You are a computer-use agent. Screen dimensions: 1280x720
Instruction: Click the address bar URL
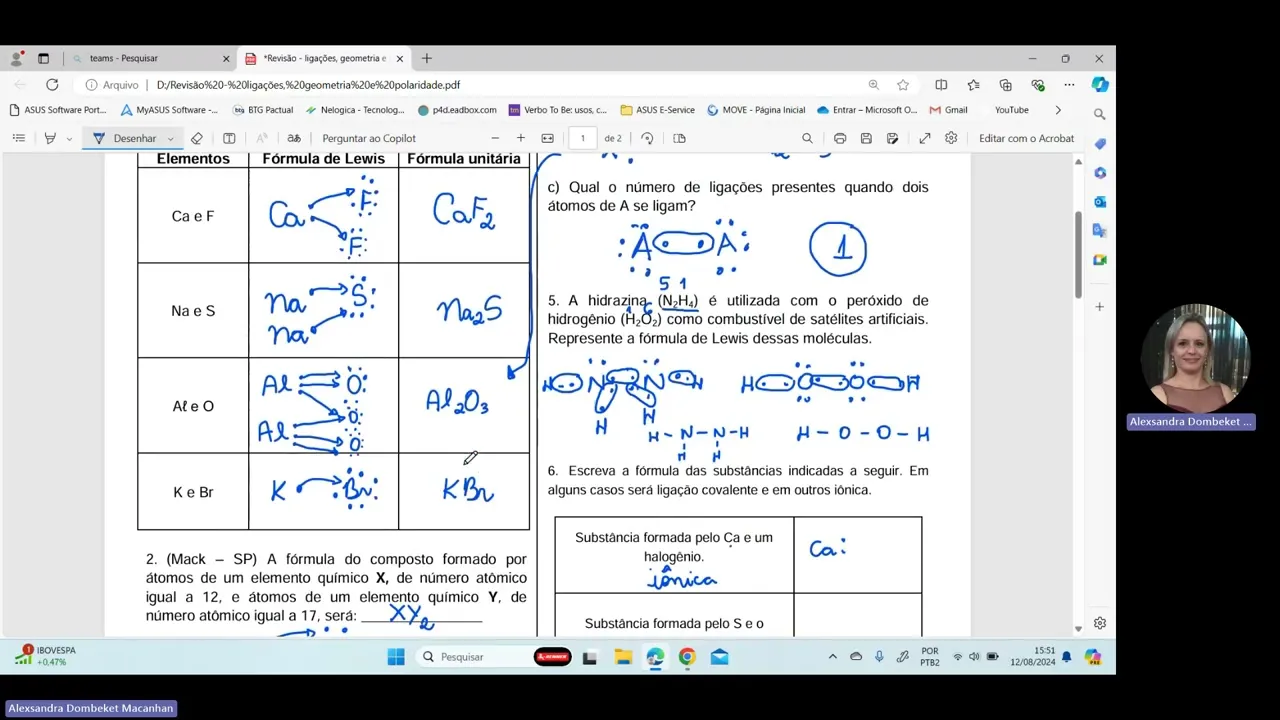(308, 85)
